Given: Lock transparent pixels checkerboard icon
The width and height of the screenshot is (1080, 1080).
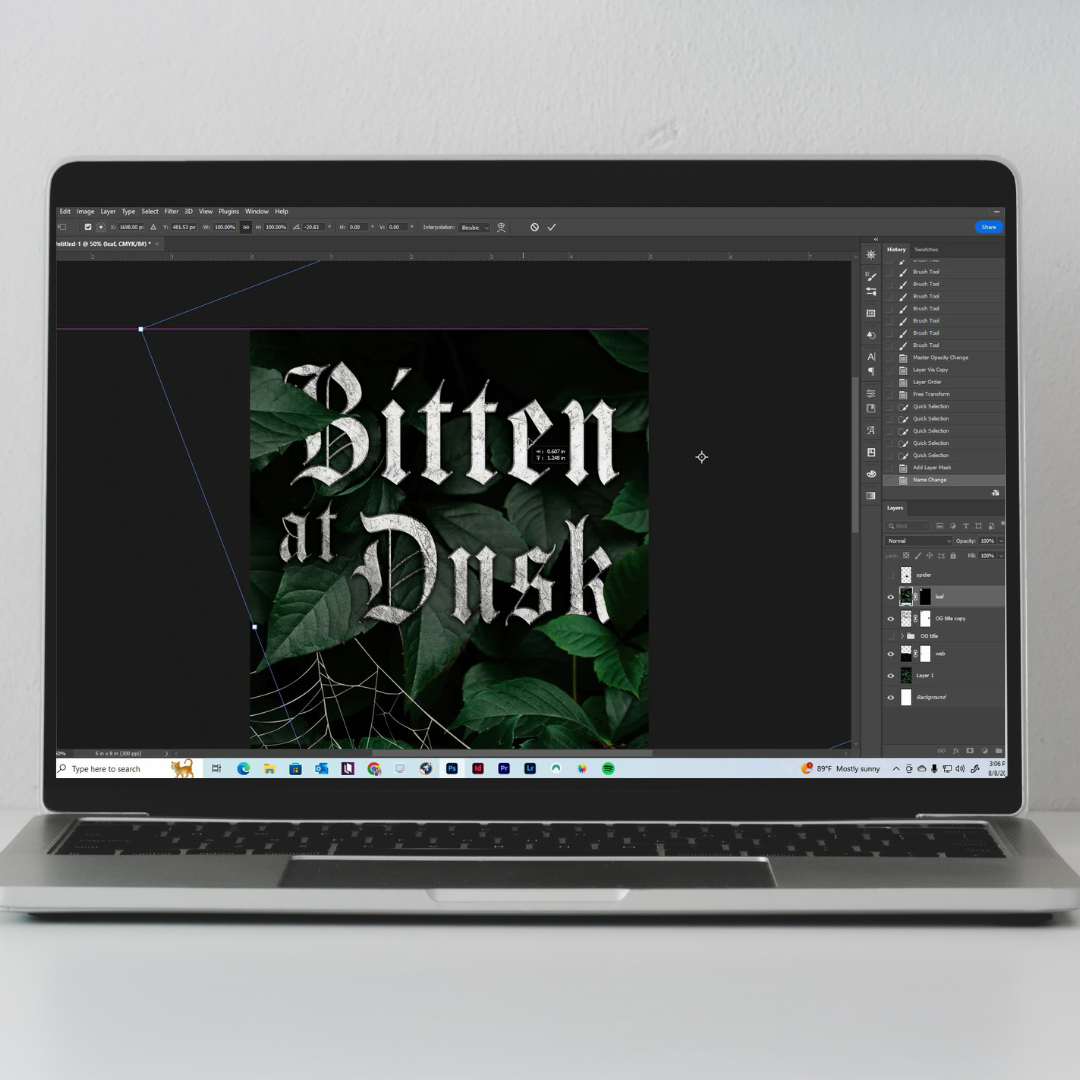Looking at the screenshot, I should click(x=906, y=555).
